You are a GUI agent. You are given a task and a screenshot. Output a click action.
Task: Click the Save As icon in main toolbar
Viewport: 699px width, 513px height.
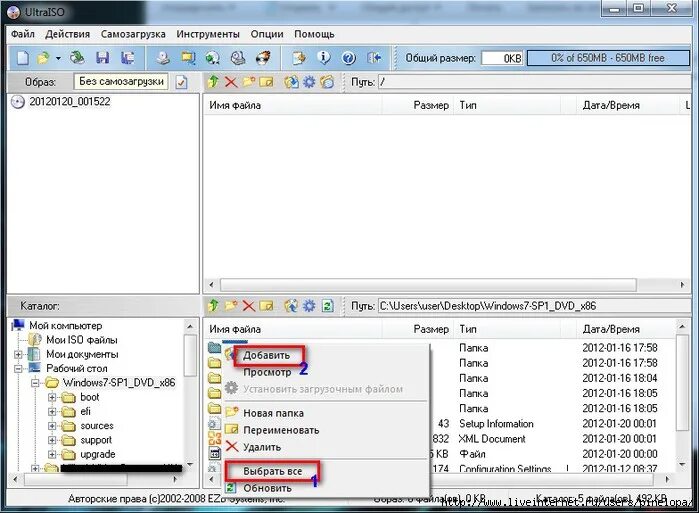128,57
